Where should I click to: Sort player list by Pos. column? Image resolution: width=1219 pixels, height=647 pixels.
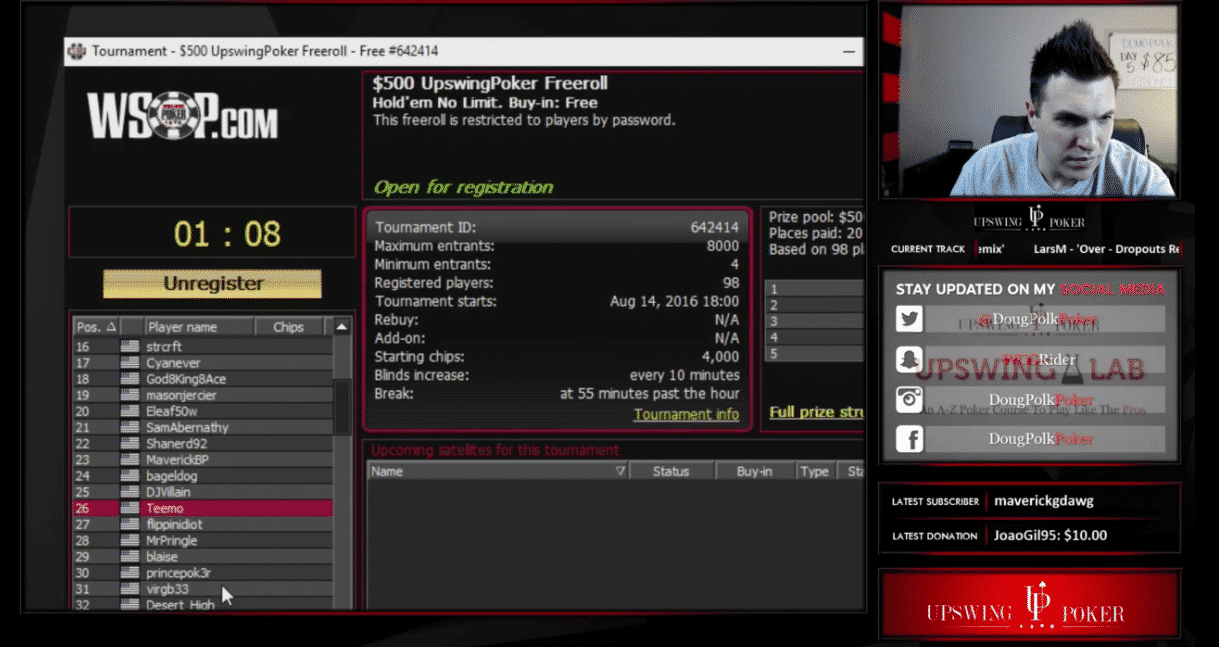coord(96,327)
